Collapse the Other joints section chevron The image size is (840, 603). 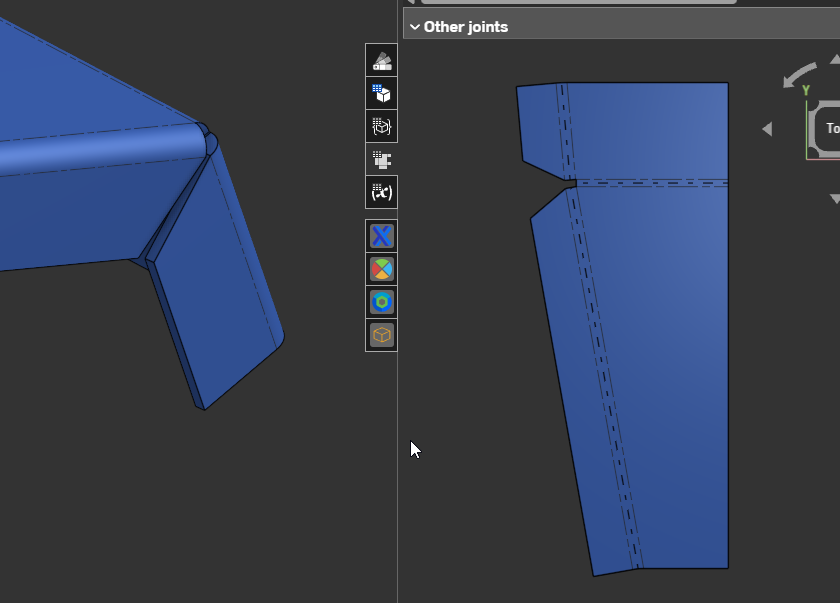[415, 27]
